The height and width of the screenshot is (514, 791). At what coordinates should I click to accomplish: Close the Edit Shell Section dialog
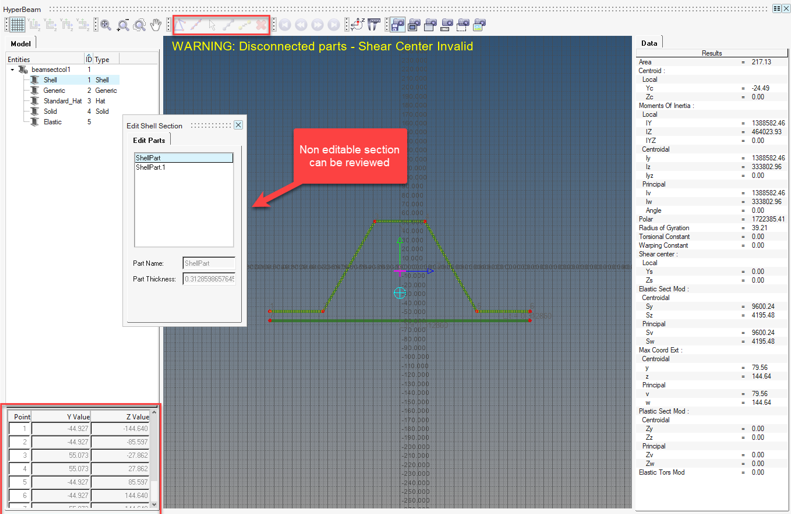[x=238, y=125]
